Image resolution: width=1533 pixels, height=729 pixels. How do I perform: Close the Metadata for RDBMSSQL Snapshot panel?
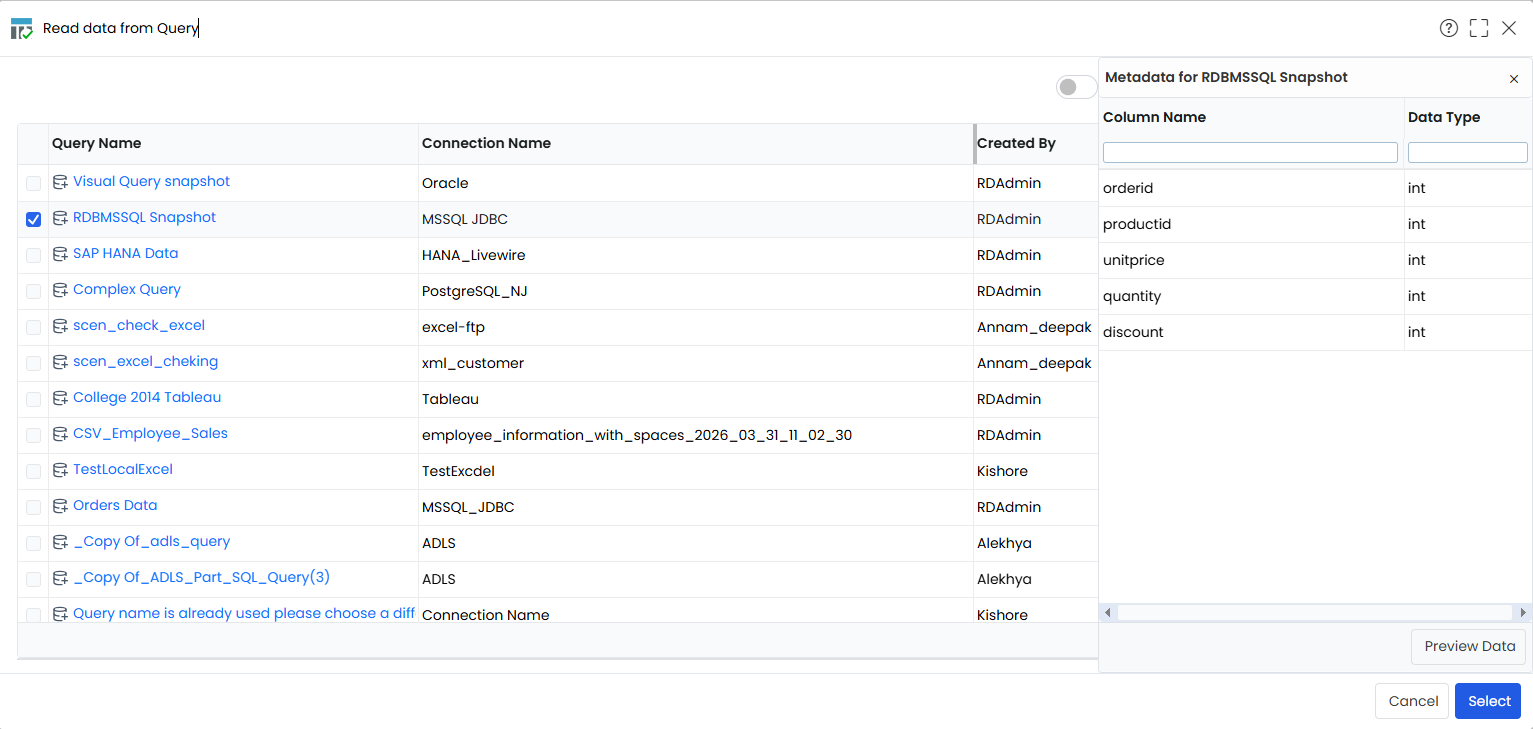[x=1514, y=78]
